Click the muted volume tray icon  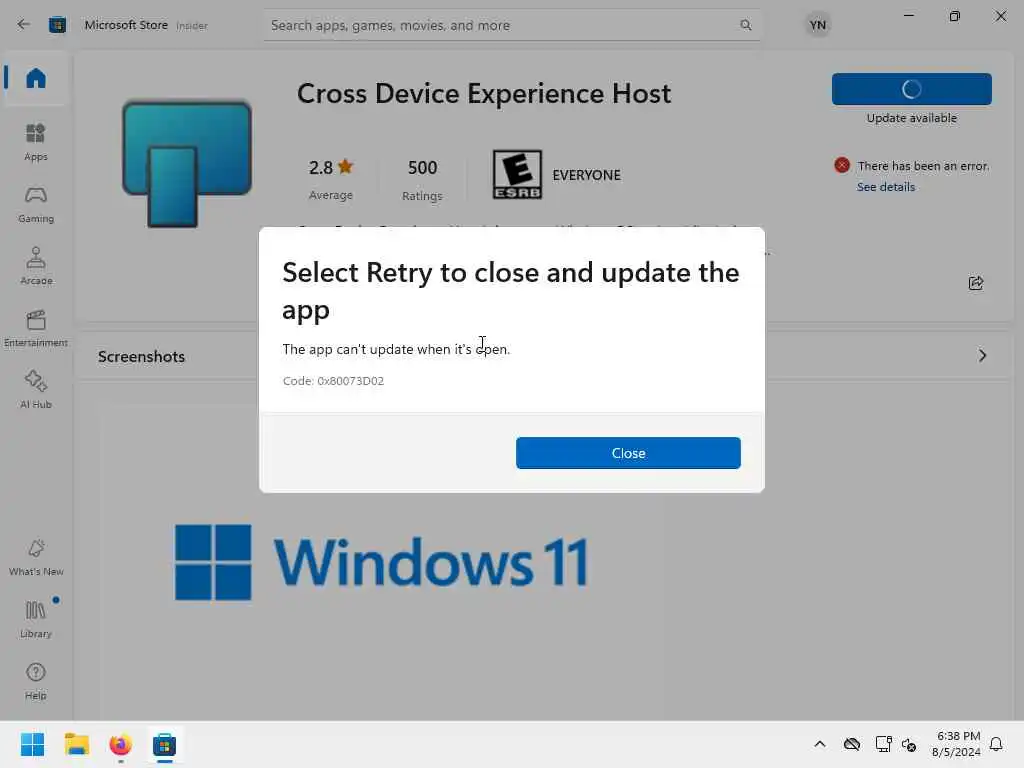point(909,744)
